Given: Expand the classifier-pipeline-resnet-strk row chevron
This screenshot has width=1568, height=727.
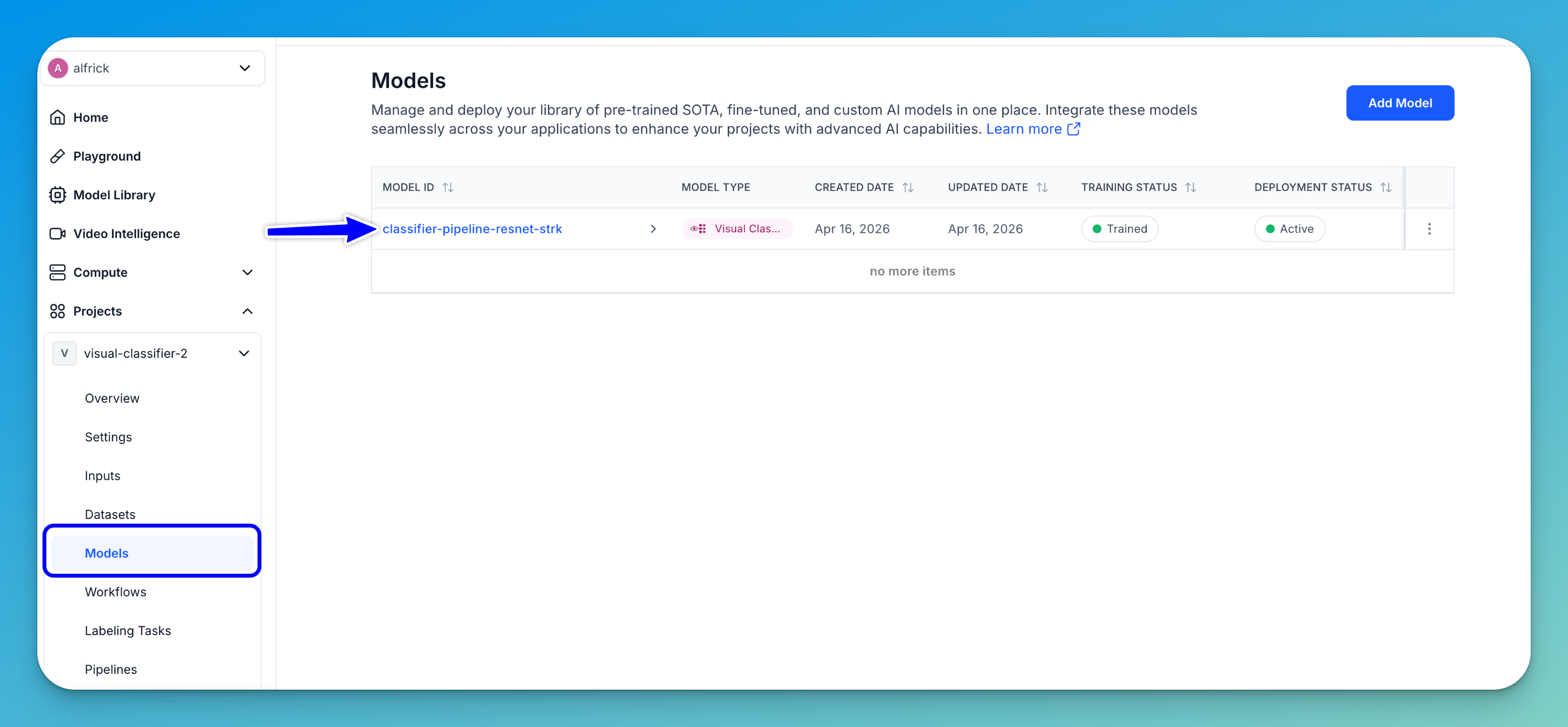Looking at the screenshot, I should tap(653, 229).
